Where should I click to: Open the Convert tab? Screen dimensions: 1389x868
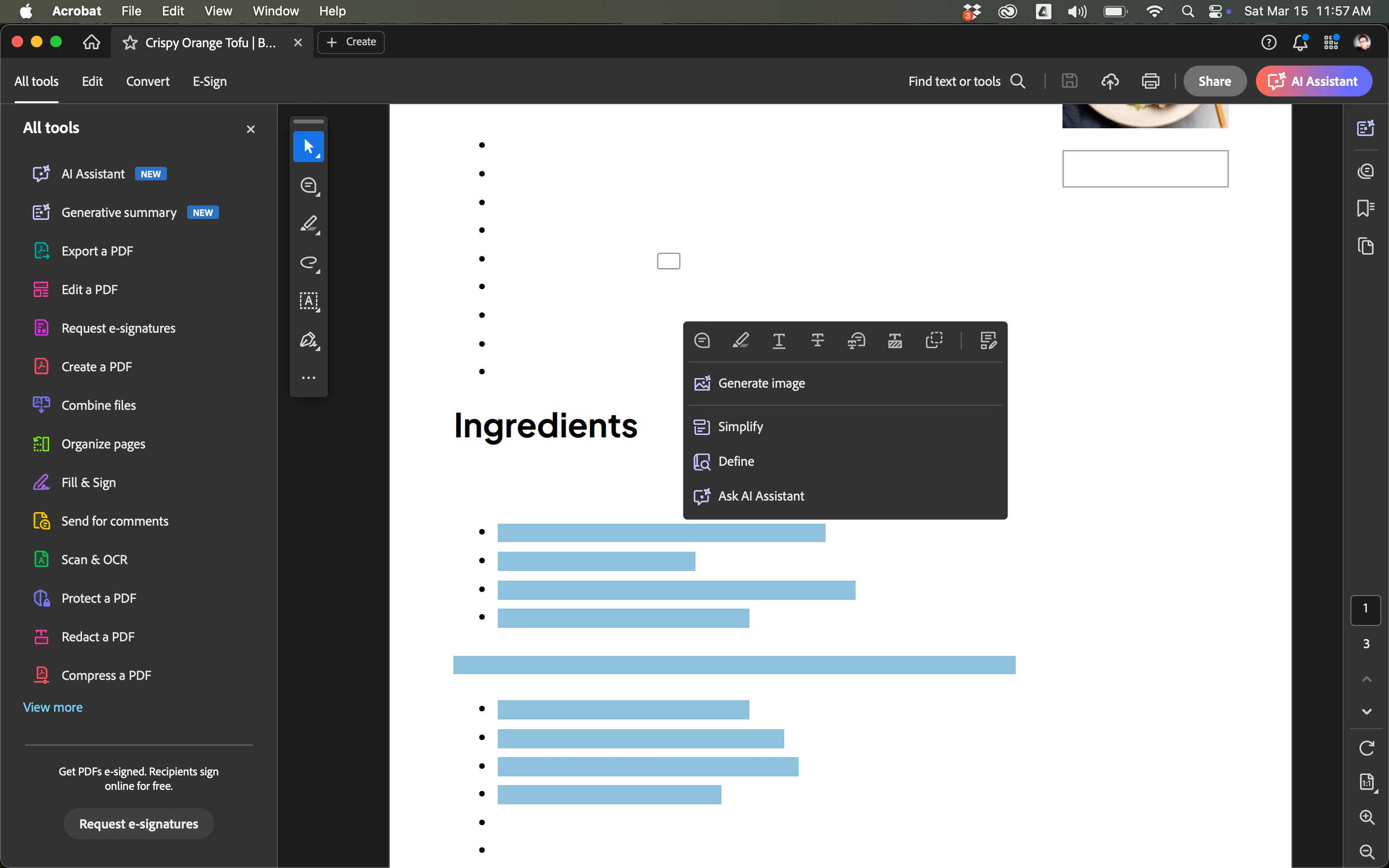point(148,81)
